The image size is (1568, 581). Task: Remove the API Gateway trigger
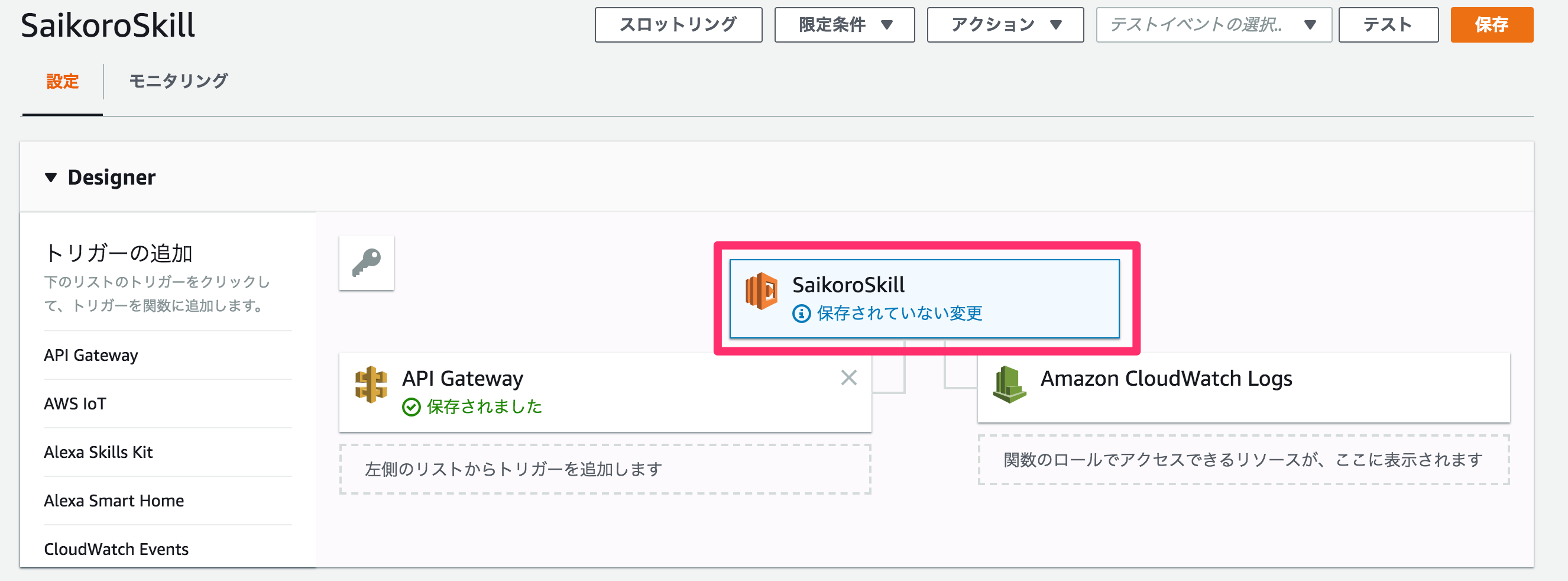coord(848,377)
